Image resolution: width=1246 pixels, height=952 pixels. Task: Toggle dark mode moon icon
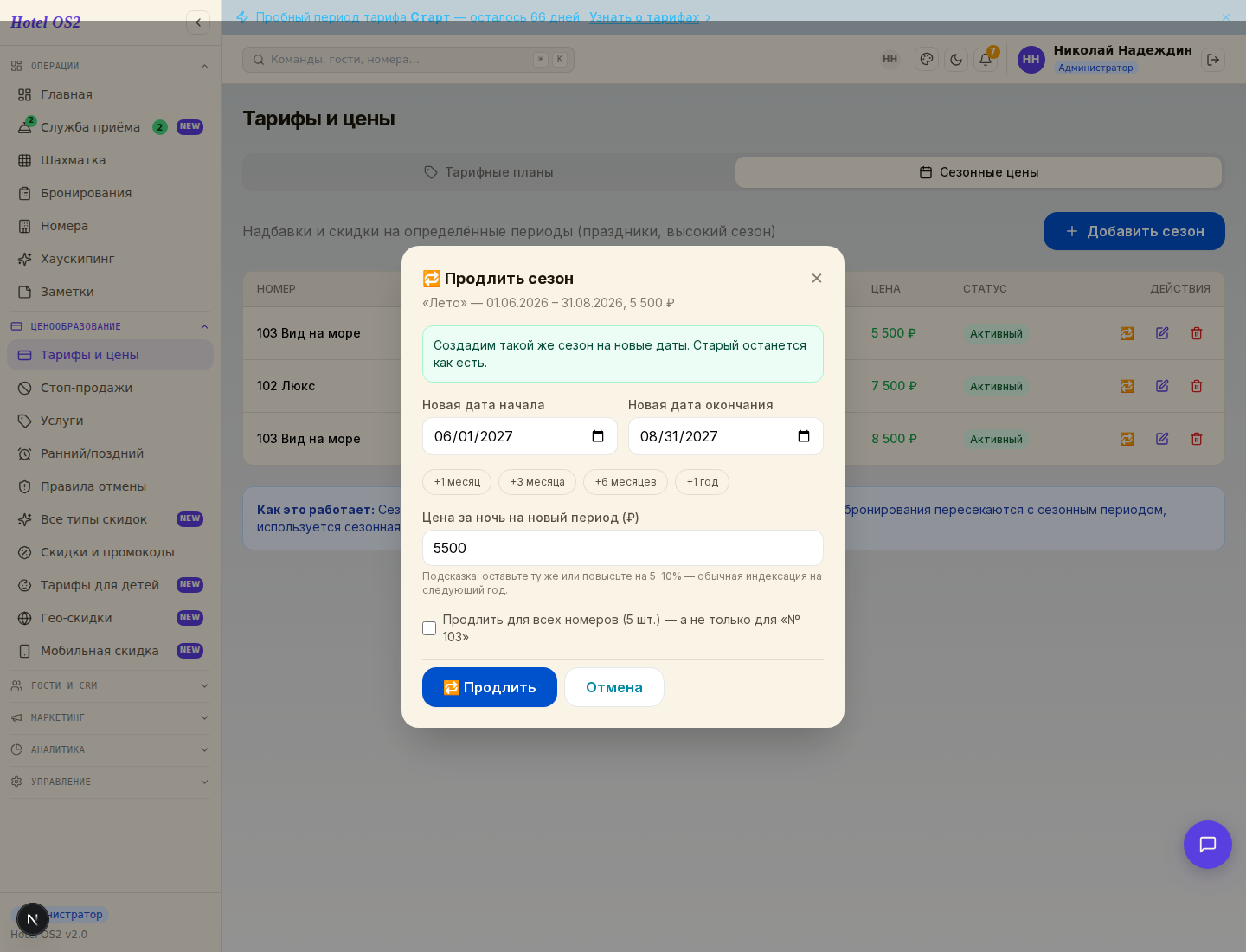(x=956, y=60)
